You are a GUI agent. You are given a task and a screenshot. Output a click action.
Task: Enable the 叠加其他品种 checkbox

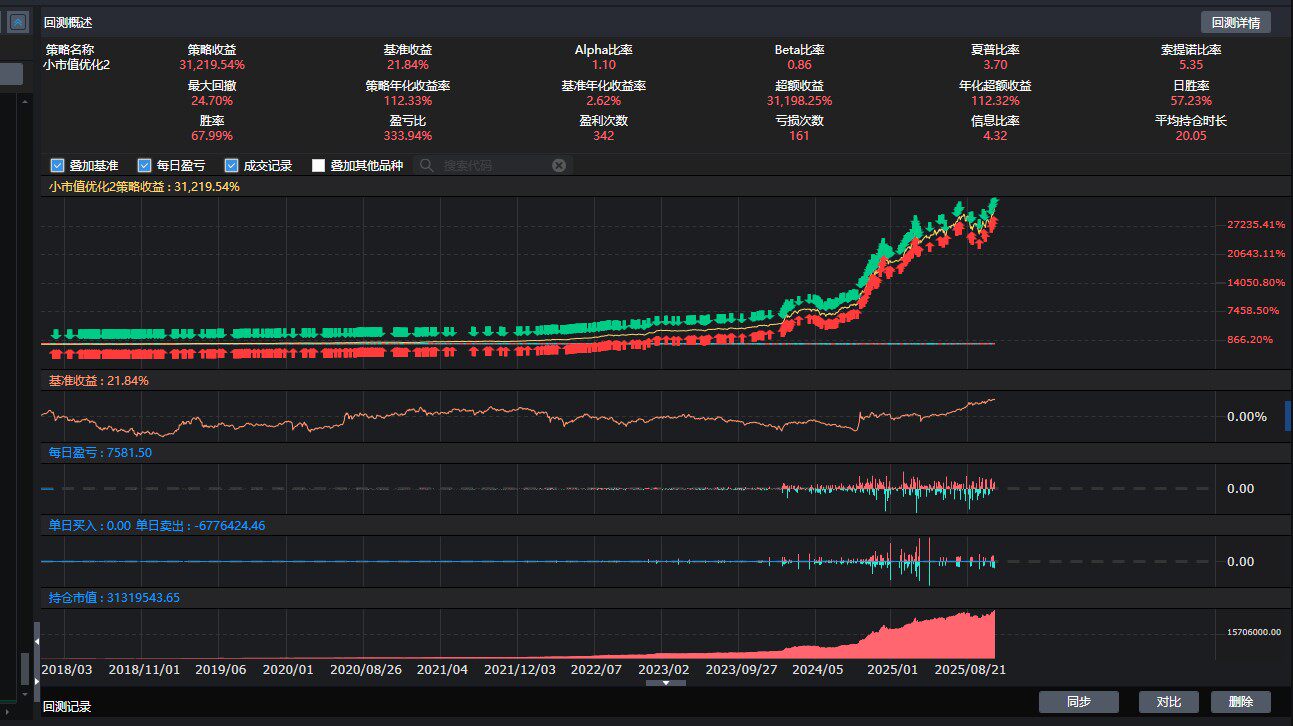318,165
